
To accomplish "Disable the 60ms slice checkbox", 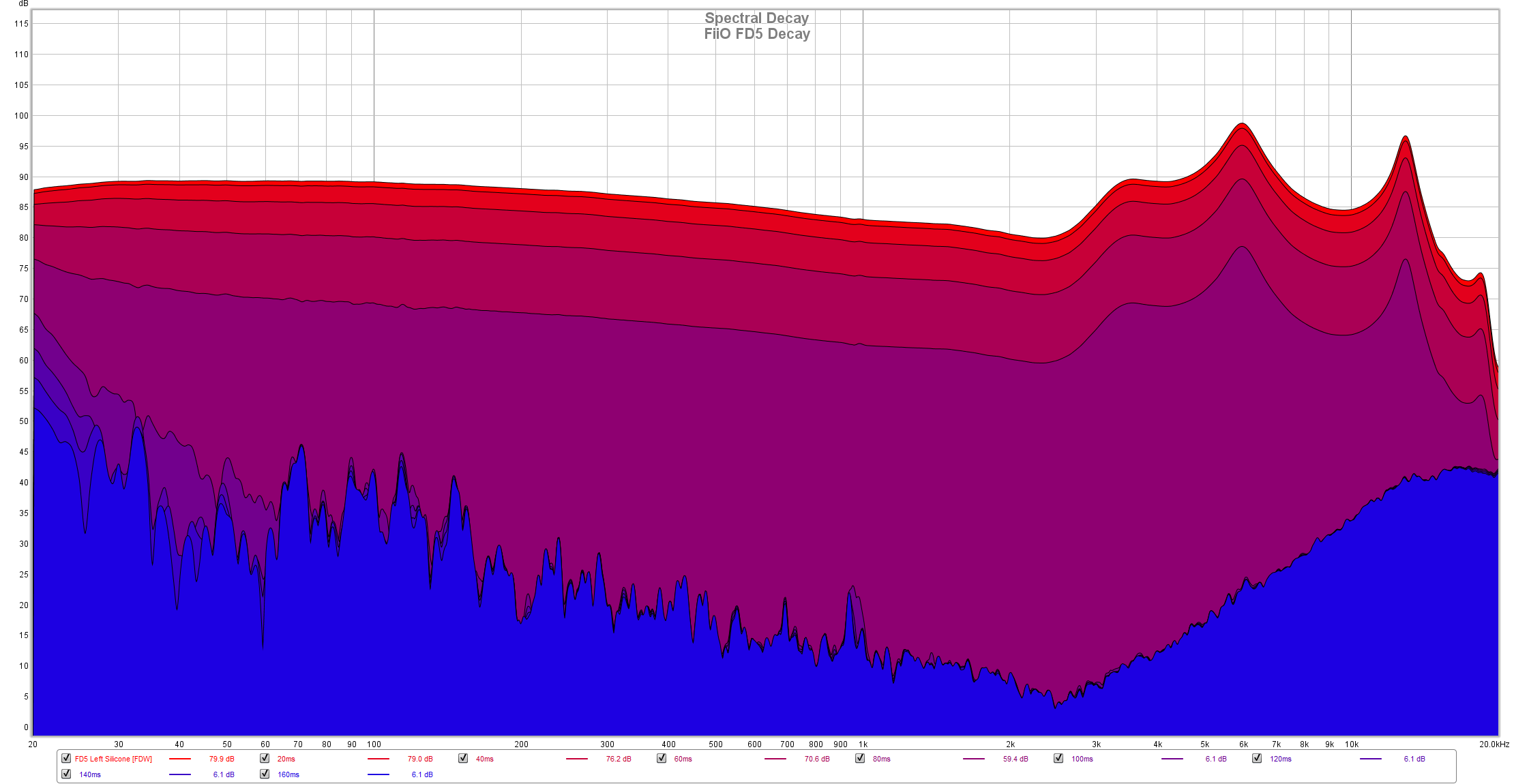I will 662,758.
